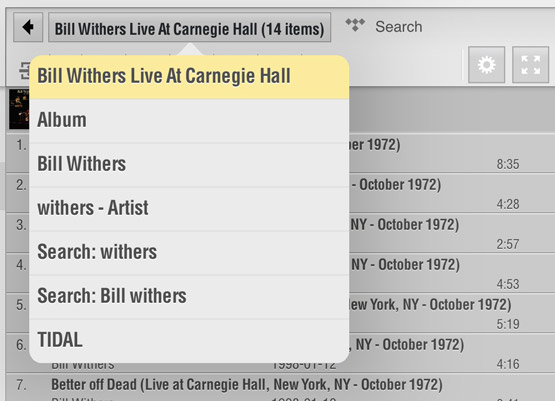The image size is (555, 401).
Task: Go to Bill Withers in the popup list
Action: pos(189,165)
